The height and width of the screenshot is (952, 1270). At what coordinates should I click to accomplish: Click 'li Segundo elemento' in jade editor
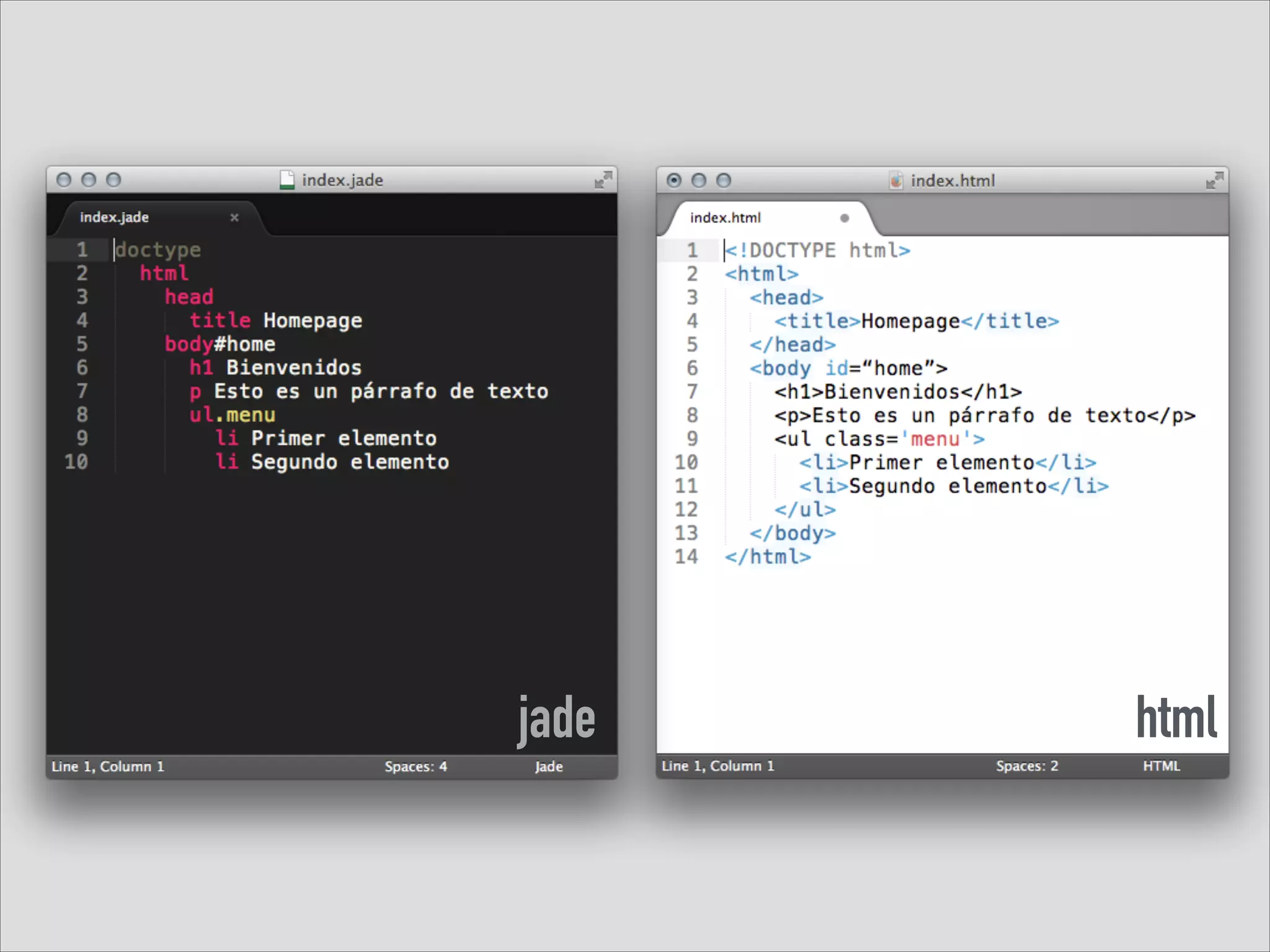(x=332, y=462)
